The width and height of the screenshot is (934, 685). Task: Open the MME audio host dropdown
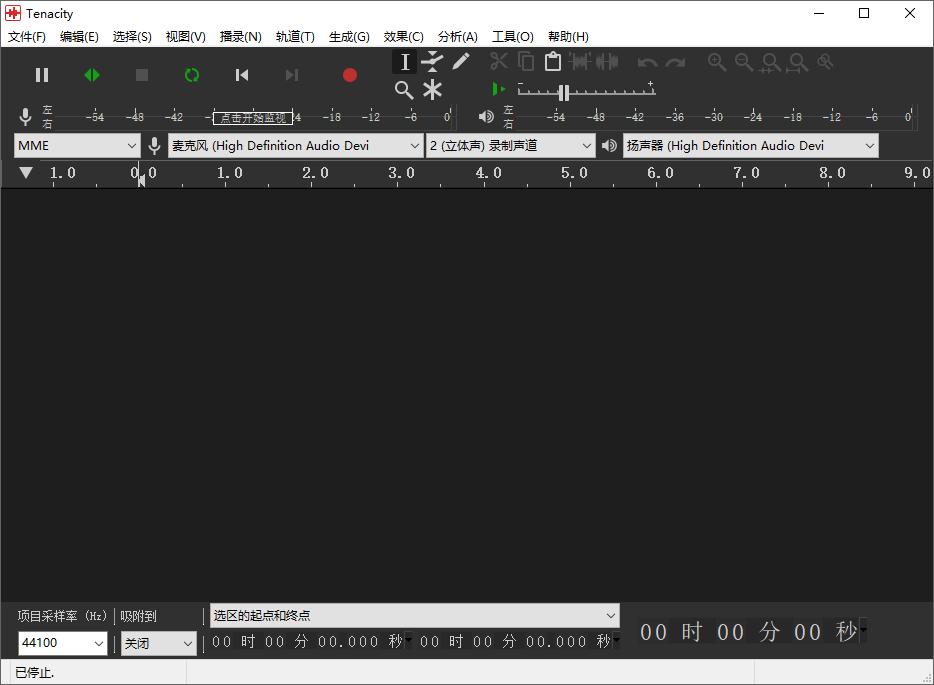(x=77, y=146)
